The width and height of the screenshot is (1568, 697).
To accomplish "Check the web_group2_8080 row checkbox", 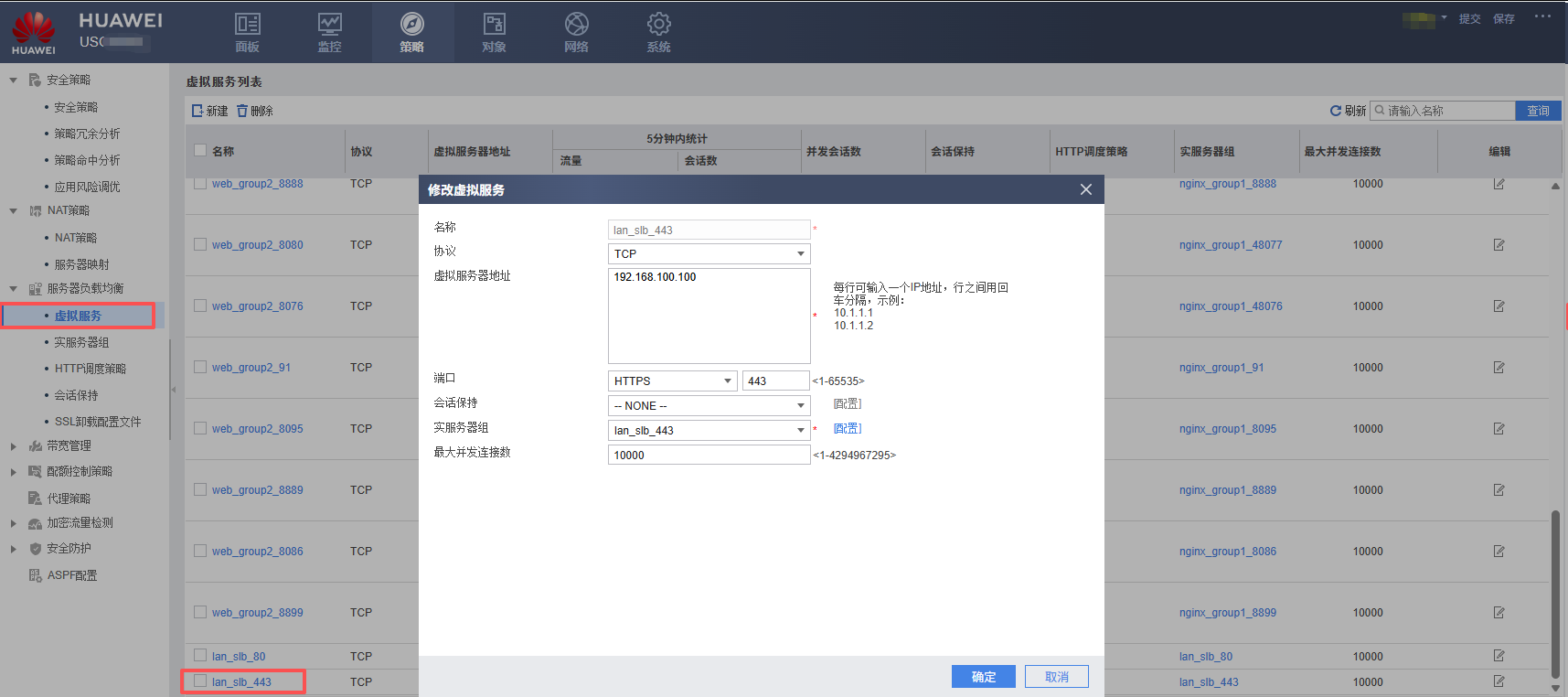I will [200, 244].
